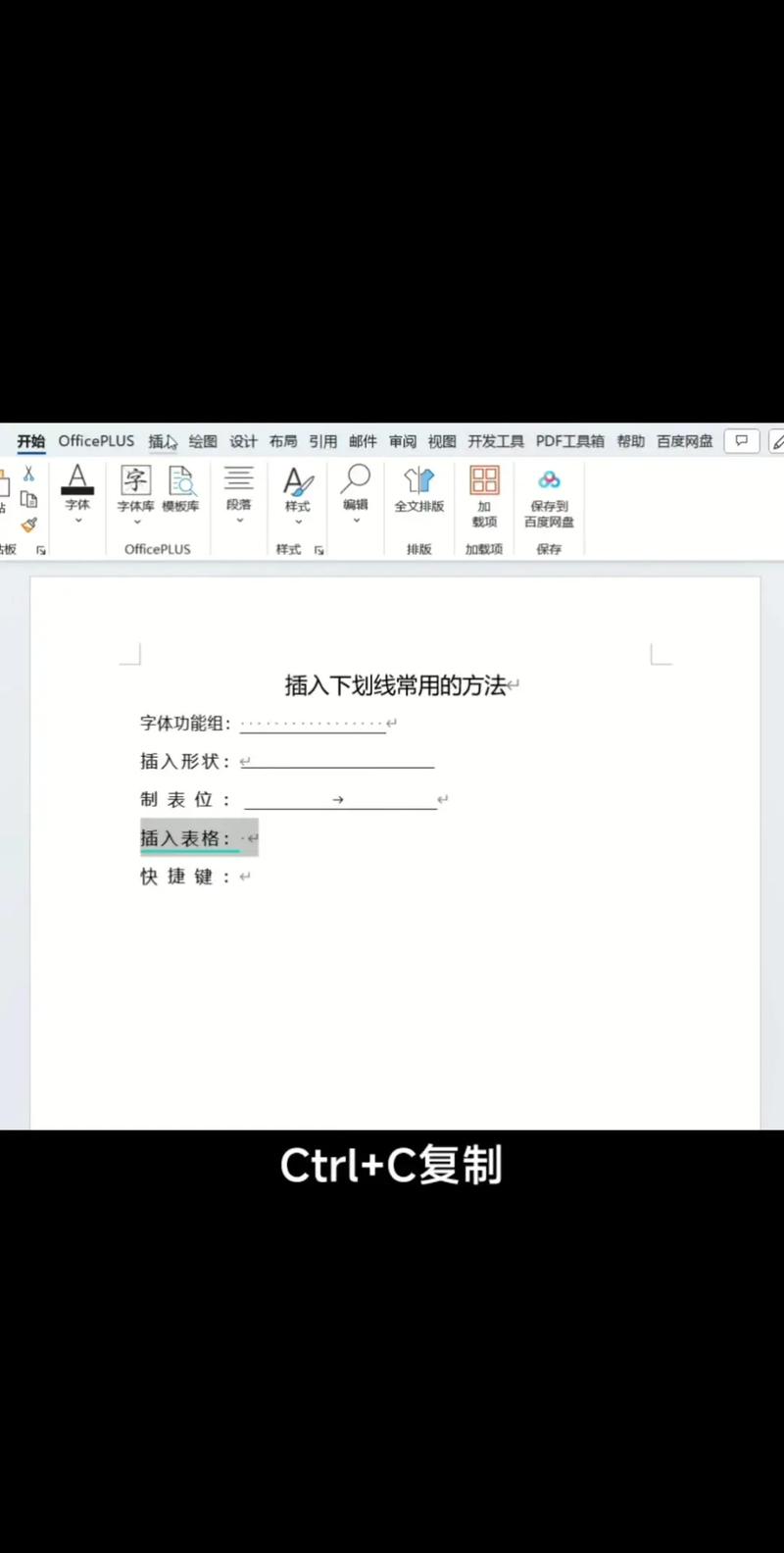The width and height of the screenshot is (784, 1553).
Task: Switch to the OfficePLUS tab
Action: tap(96, 441)
